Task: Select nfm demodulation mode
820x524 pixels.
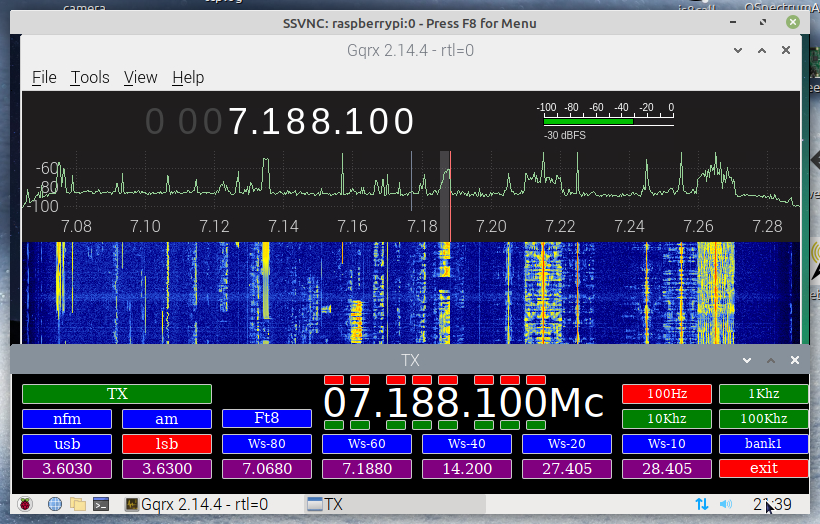Action: pyautogui.click(x=67, y=419)
